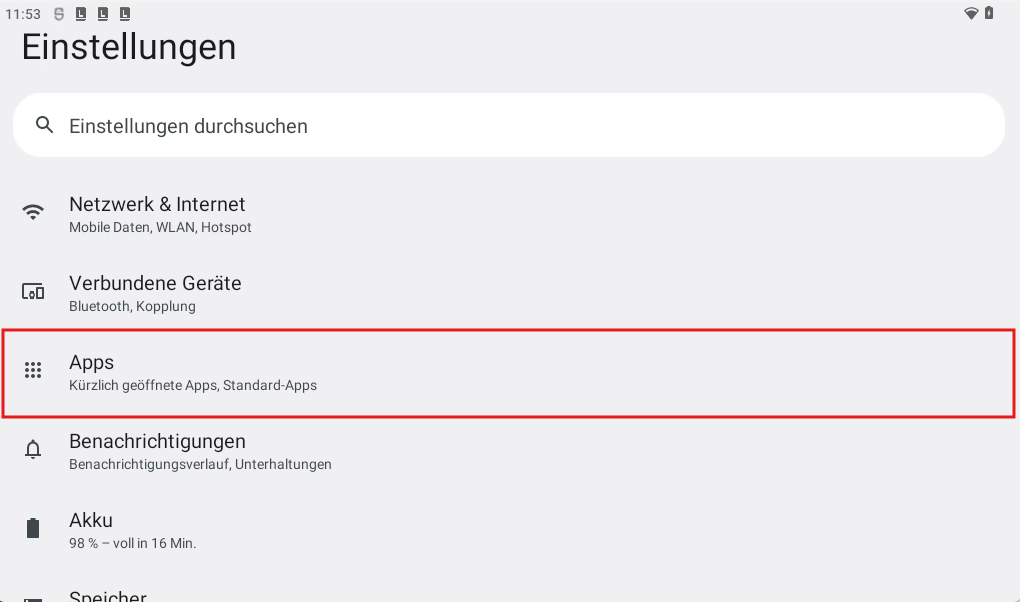Open the Verbundene Geräte entry

click(x=155, y=283)
